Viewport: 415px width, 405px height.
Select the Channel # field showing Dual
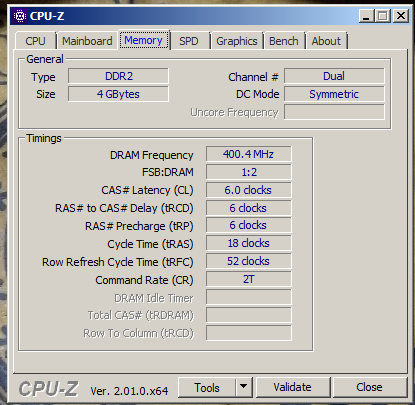(334, 76)
